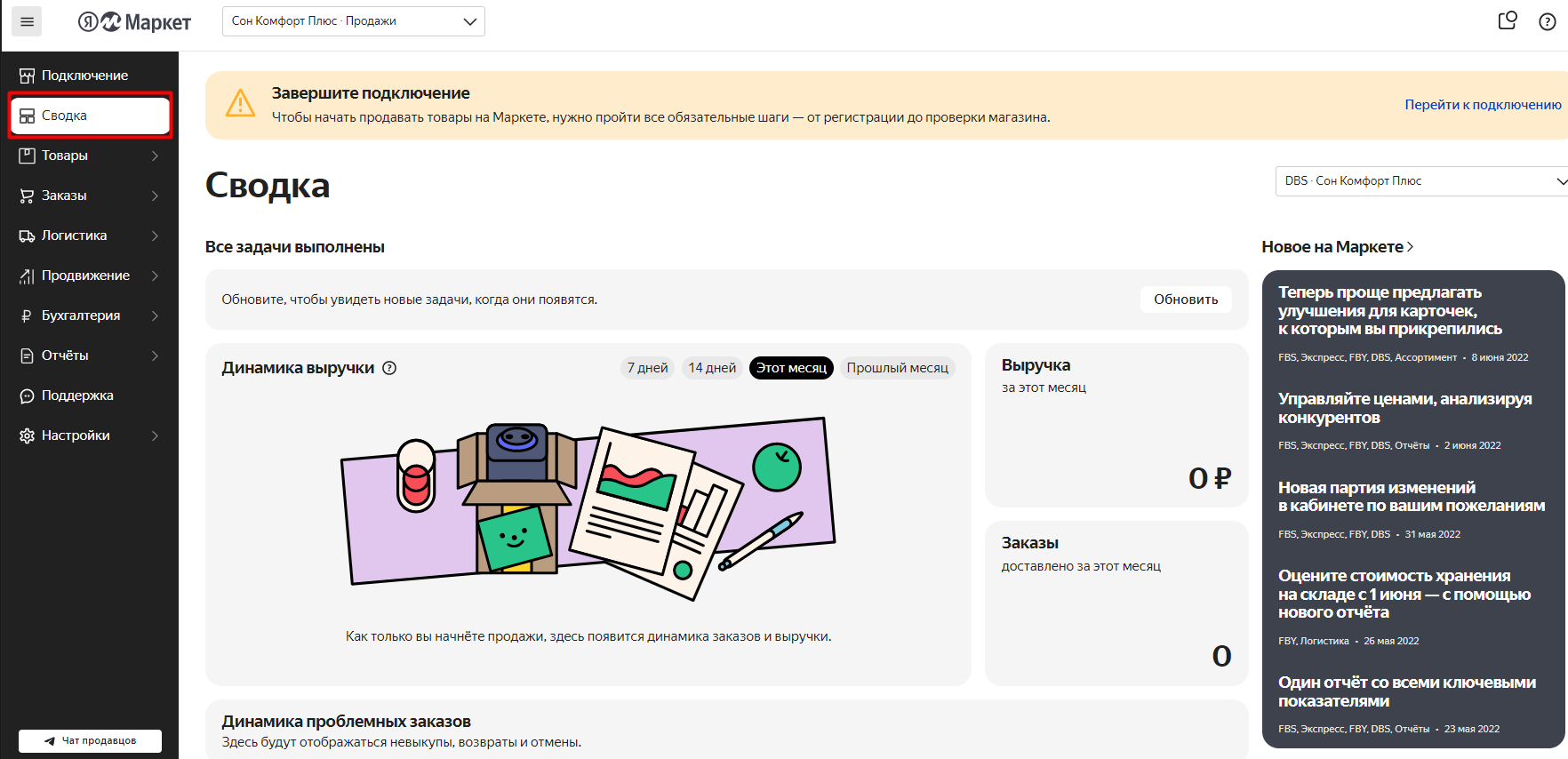The image size is (1568, 759).
Task: Click the Все задачи выполнены heading
Action: click(x=294, y=247)
